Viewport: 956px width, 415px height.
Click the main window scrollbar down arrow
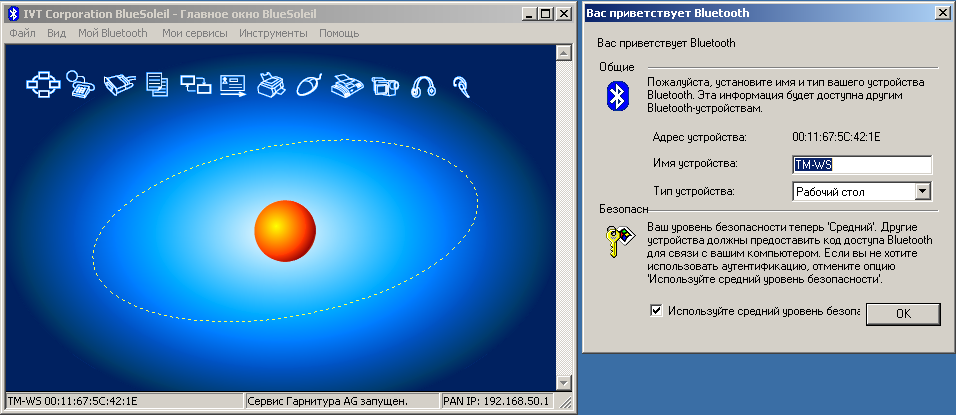[x=563, y=383]
